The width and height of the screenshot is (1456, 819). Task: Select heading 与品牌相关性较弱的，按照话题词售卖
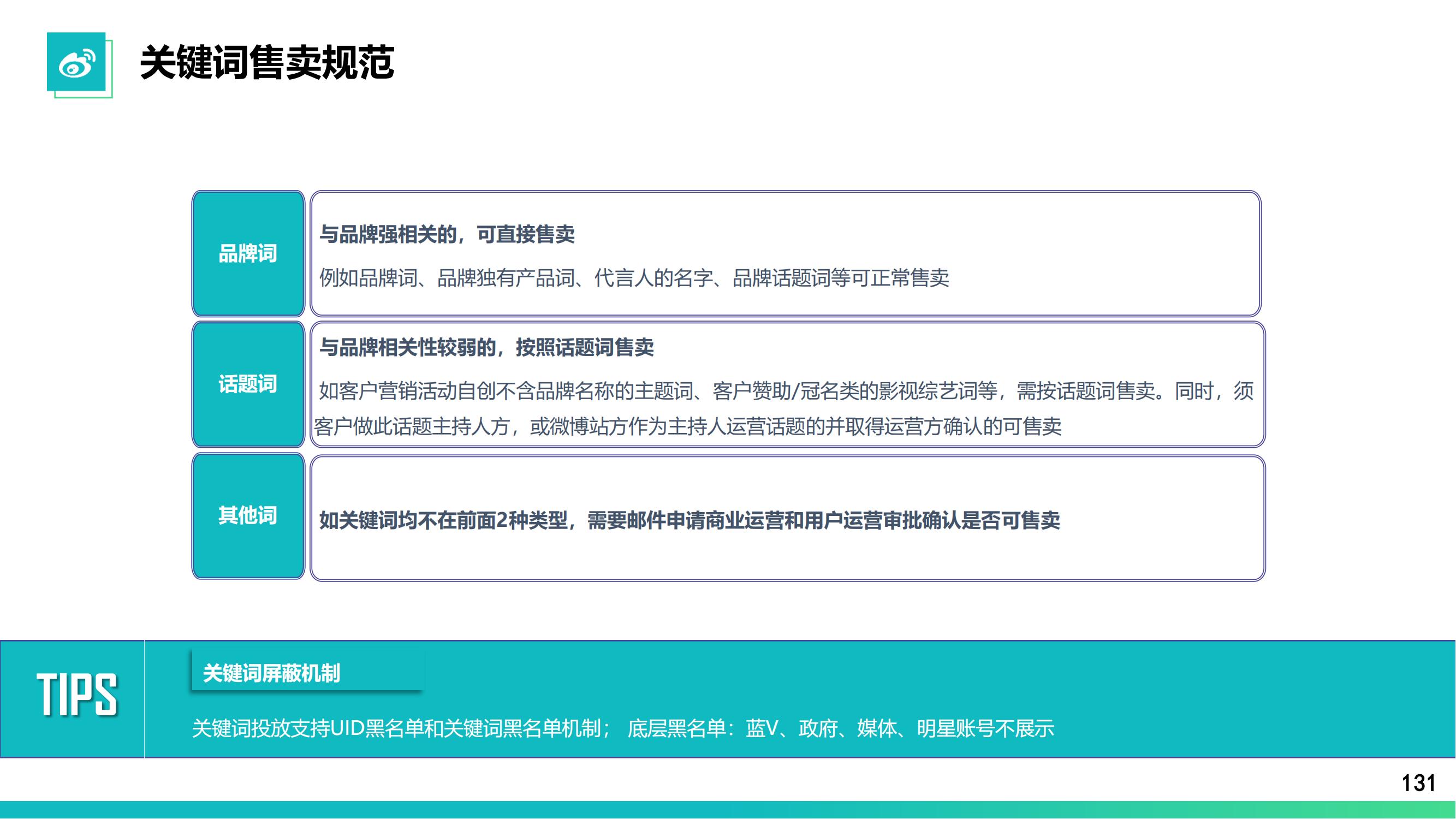coord(486,347)
